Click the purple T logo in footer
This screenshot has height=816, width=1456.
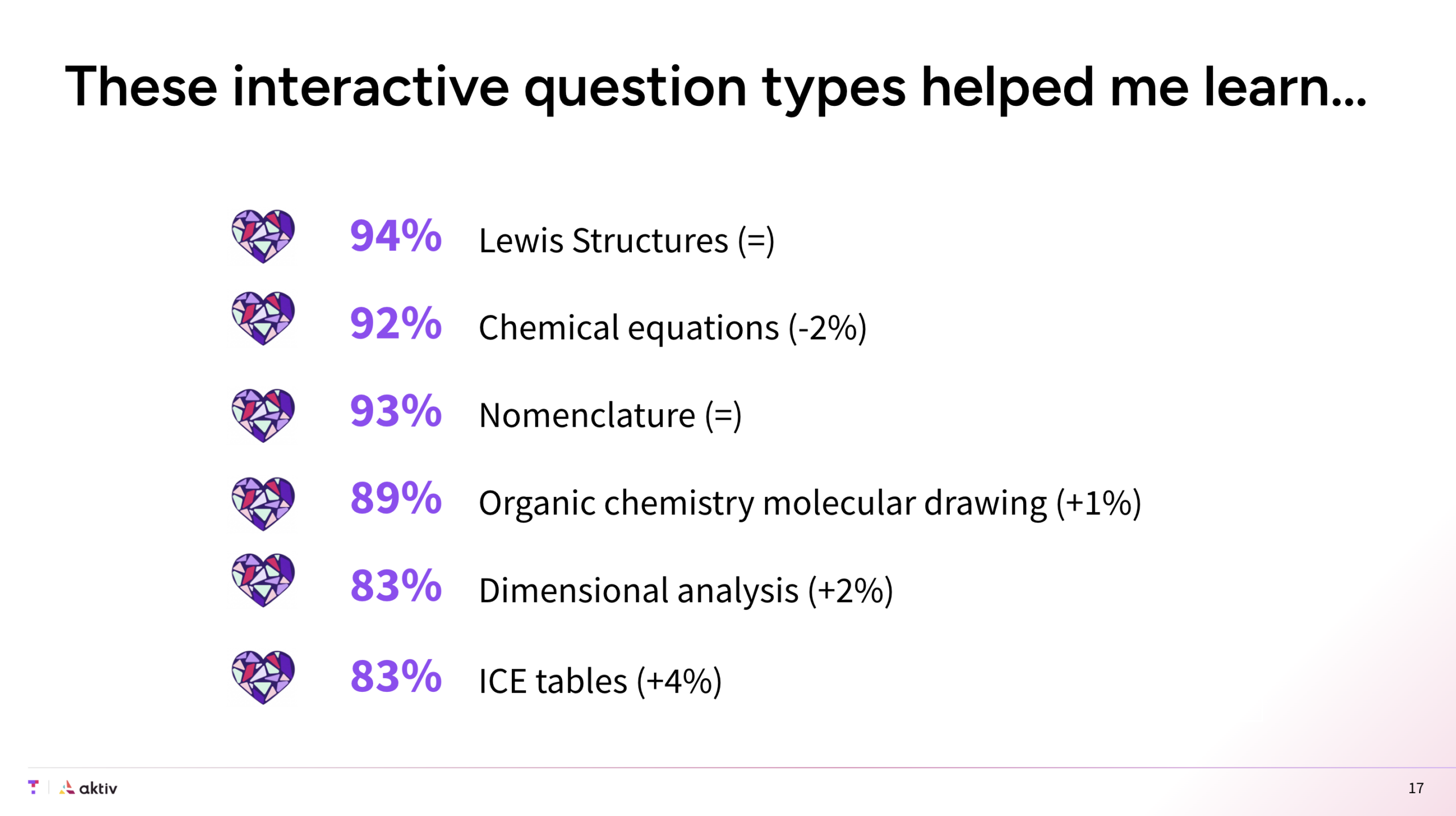click(34, 787)
